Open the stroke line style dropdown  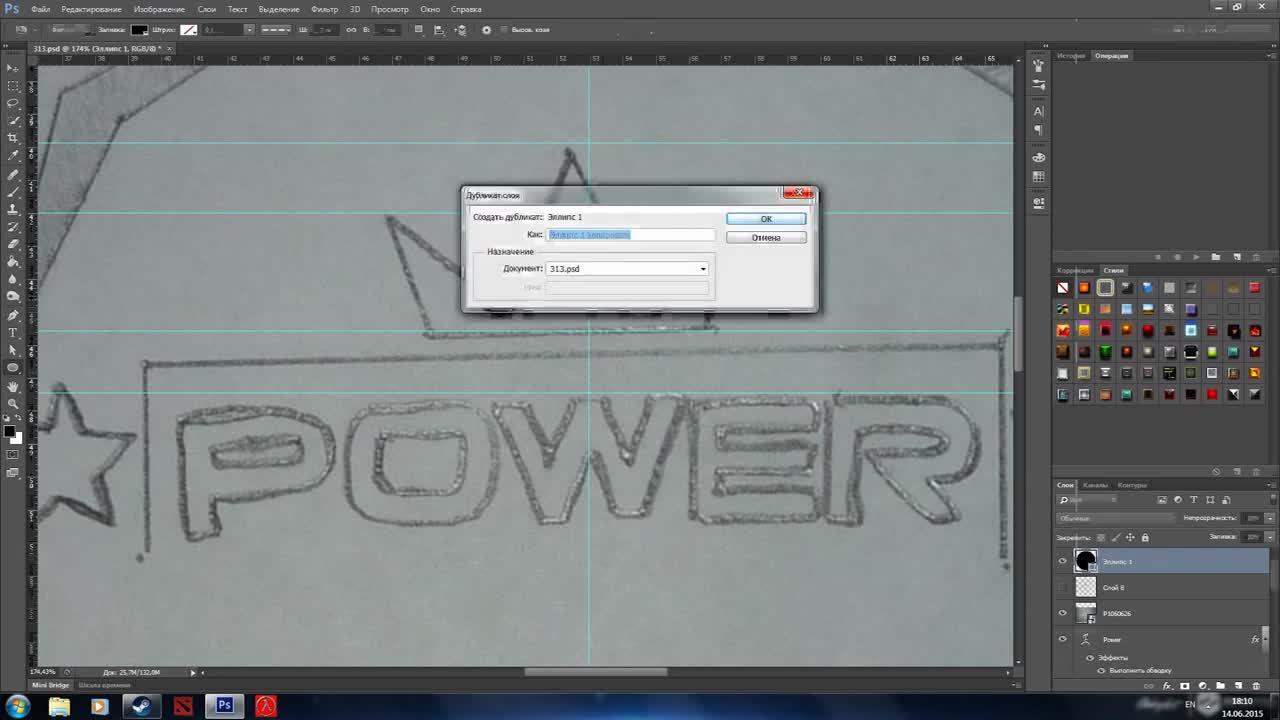point(276,29)
